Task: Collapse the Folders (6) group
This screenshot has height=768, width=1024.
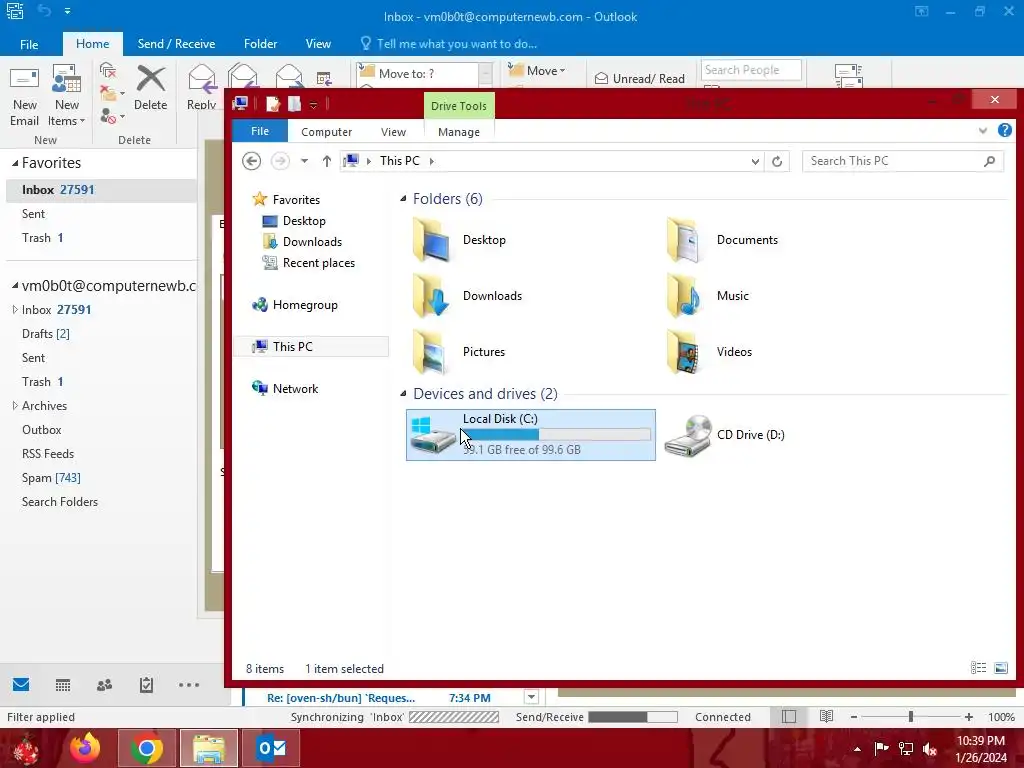Action: pos(403,199)
